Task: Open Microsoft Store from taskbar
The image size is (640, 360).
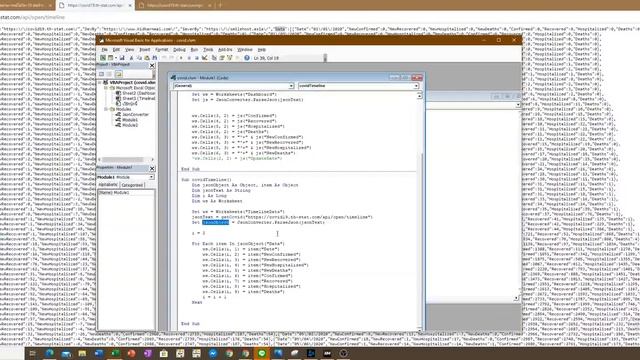Action: [164, 353]
